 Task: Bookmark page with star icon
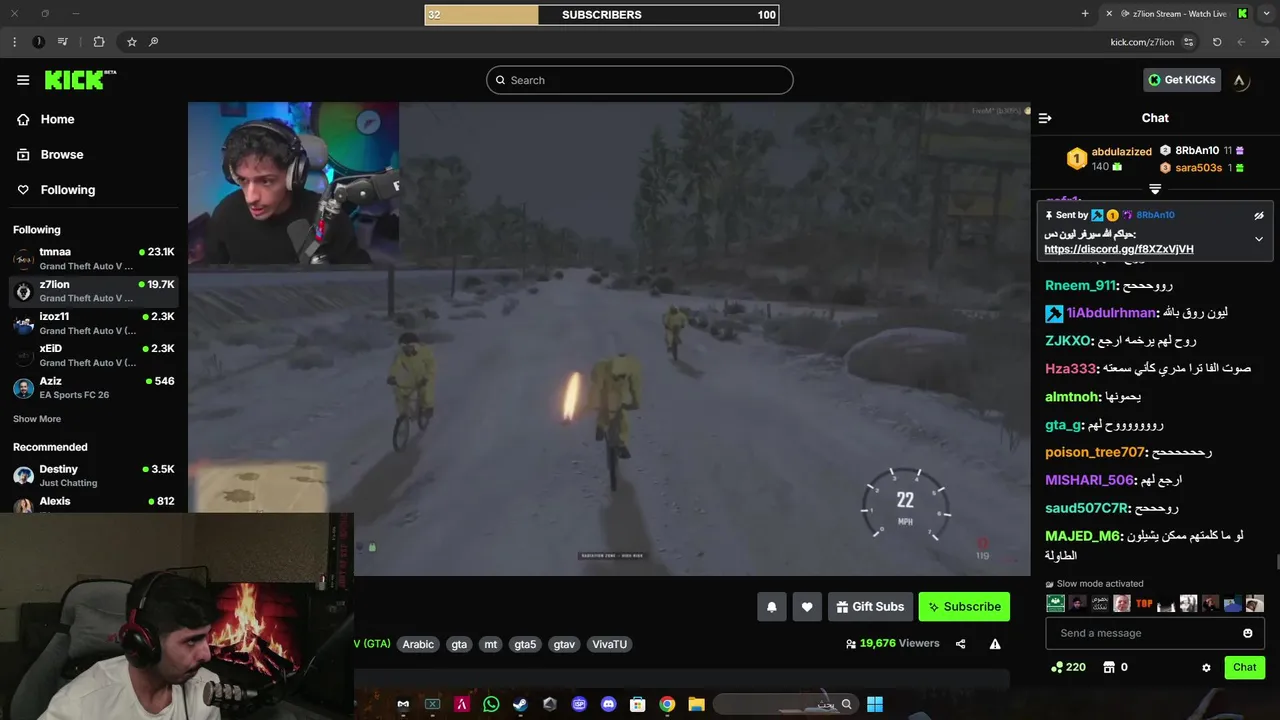tap(131, 42)
